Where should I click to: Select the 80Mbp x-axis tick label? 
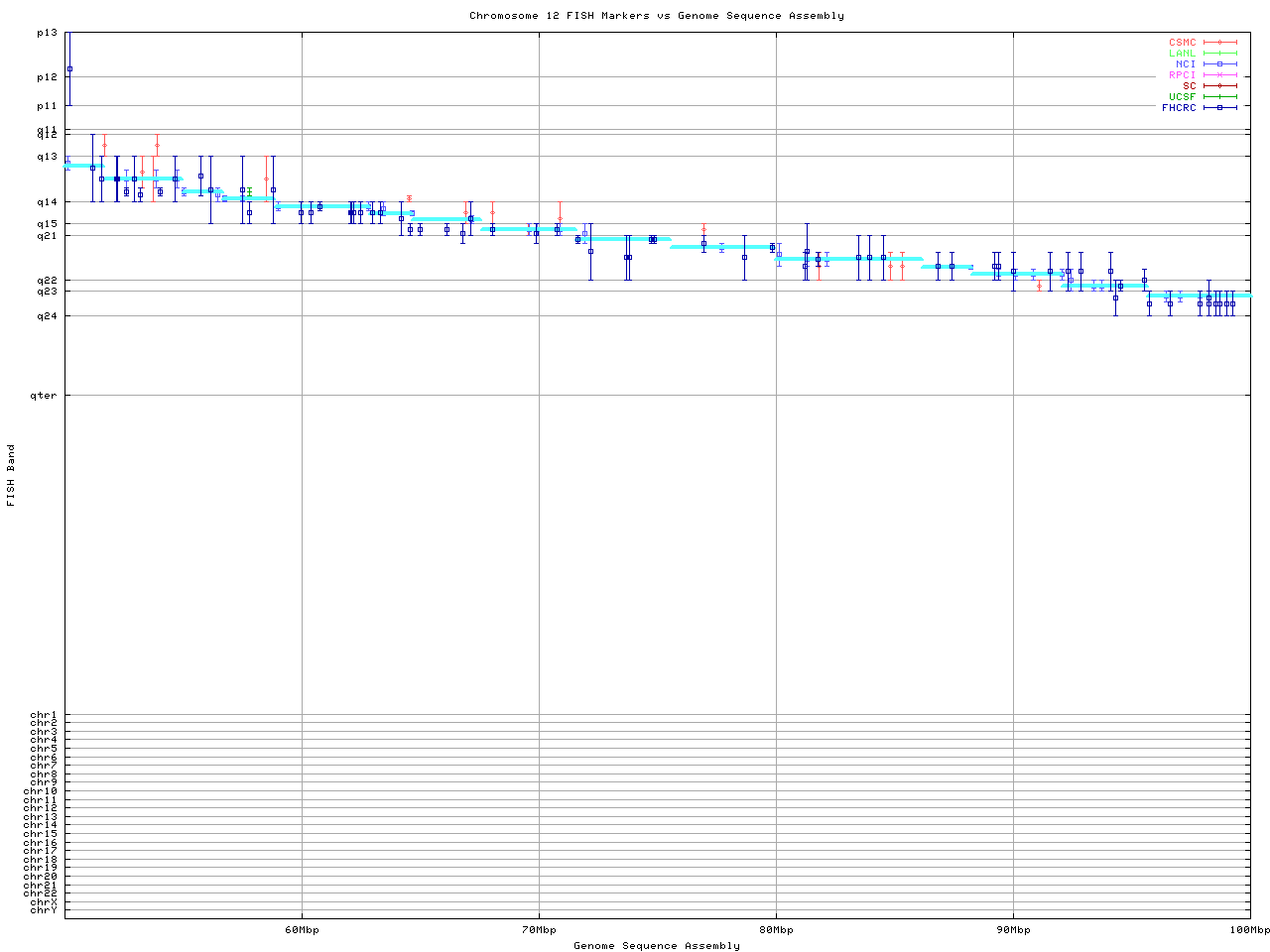tap(776, 930)
